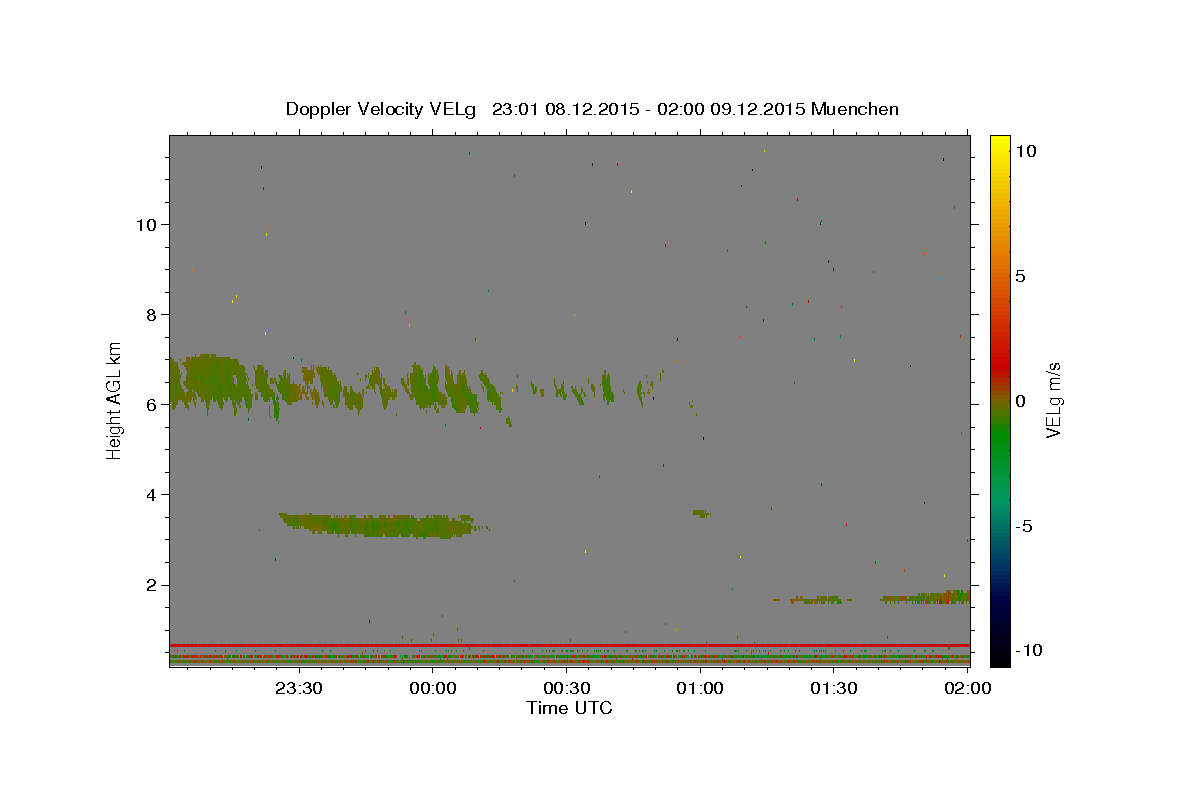Click the colorbar value '10' at top
Screen dimensions: 1200x800
click(1025, 150)
